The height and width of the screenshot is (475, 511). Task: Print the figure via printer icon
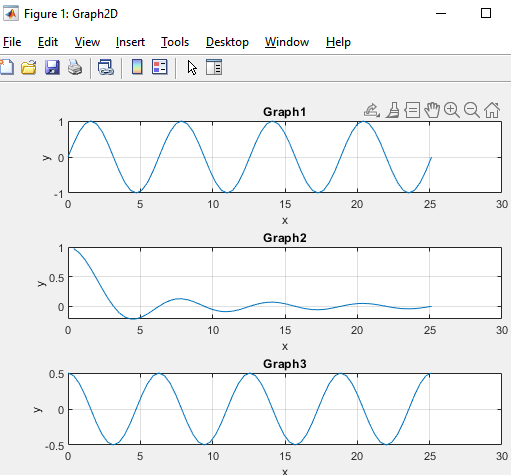click(x=75, y=67)
